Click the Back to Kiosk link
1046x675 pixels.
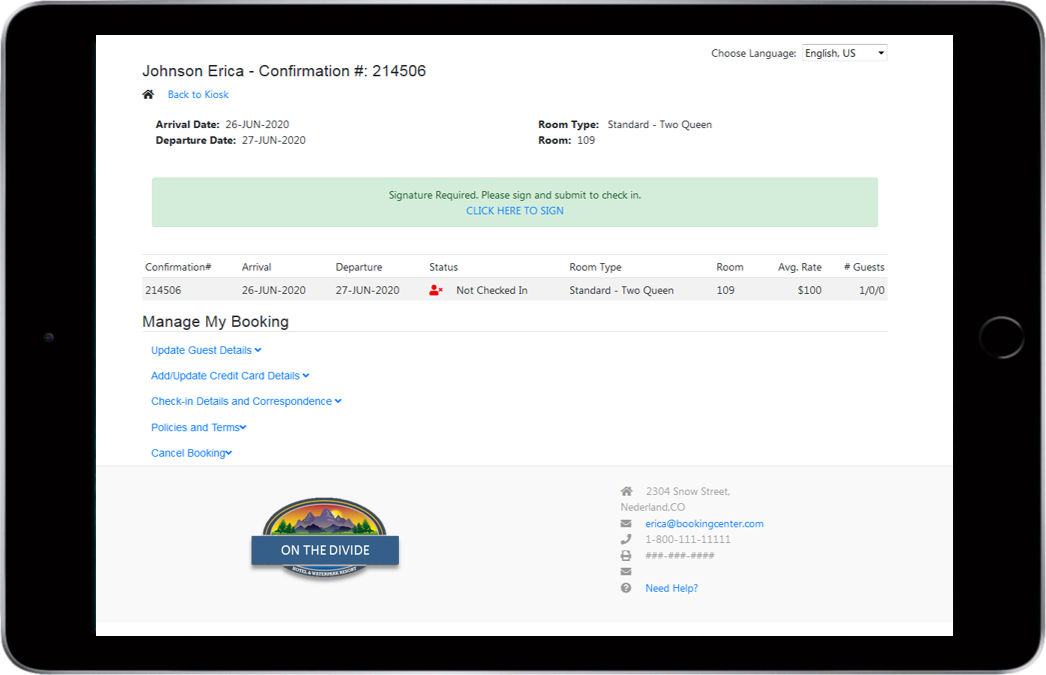tap(198, 95)
